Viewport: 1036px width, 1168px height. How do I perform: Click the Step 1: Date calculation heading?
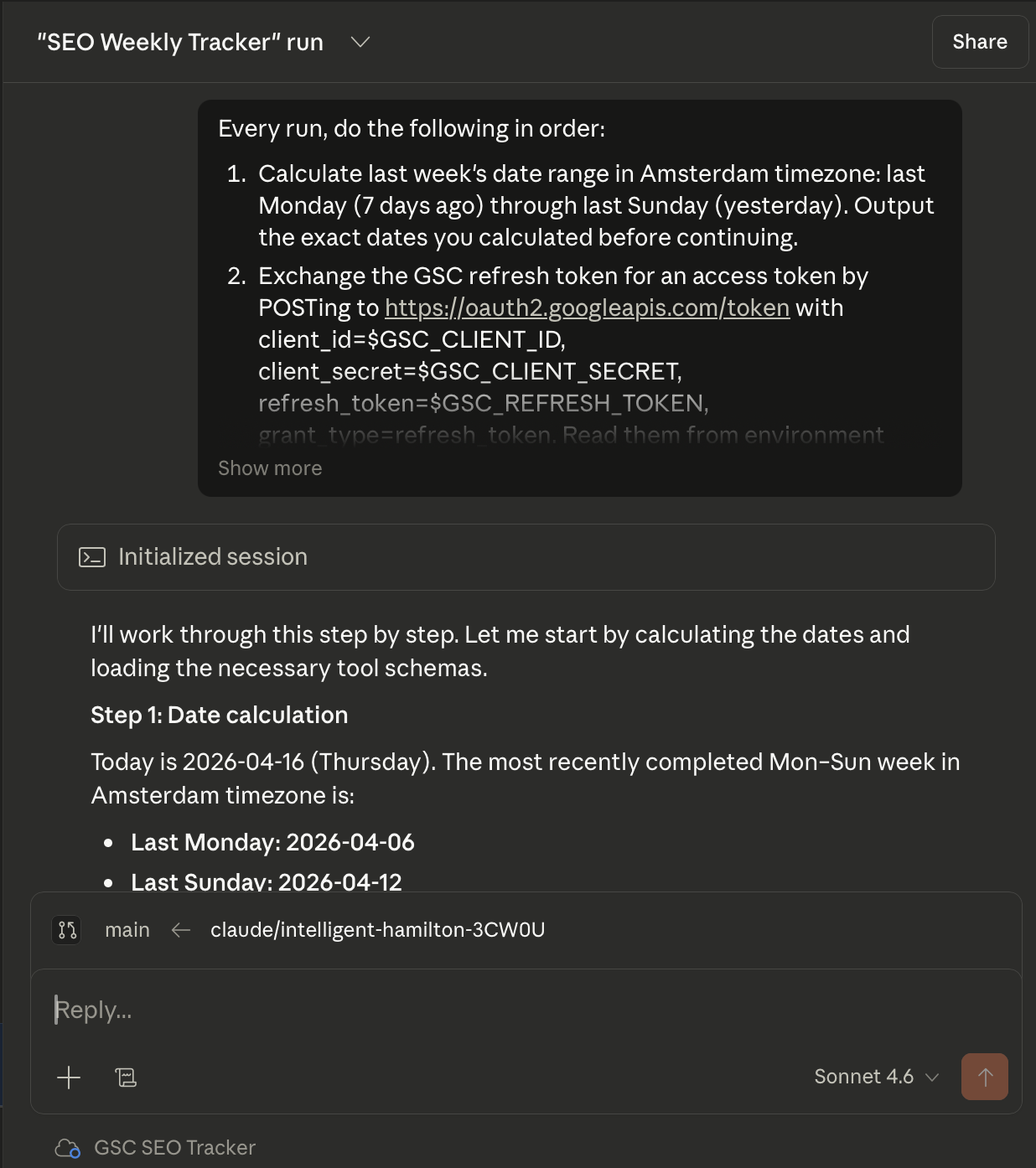pyautogui.click(x=219, y=715)
